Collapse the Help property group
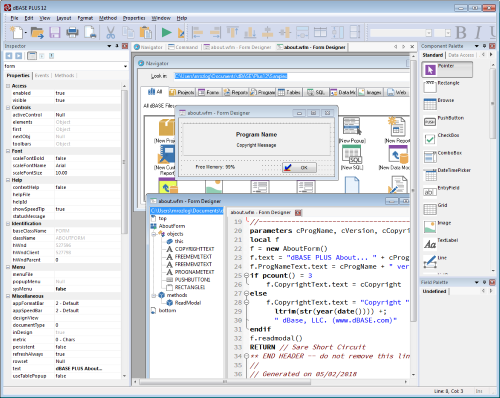The height and width of the screenshot is (398, 500). [8, 180]
